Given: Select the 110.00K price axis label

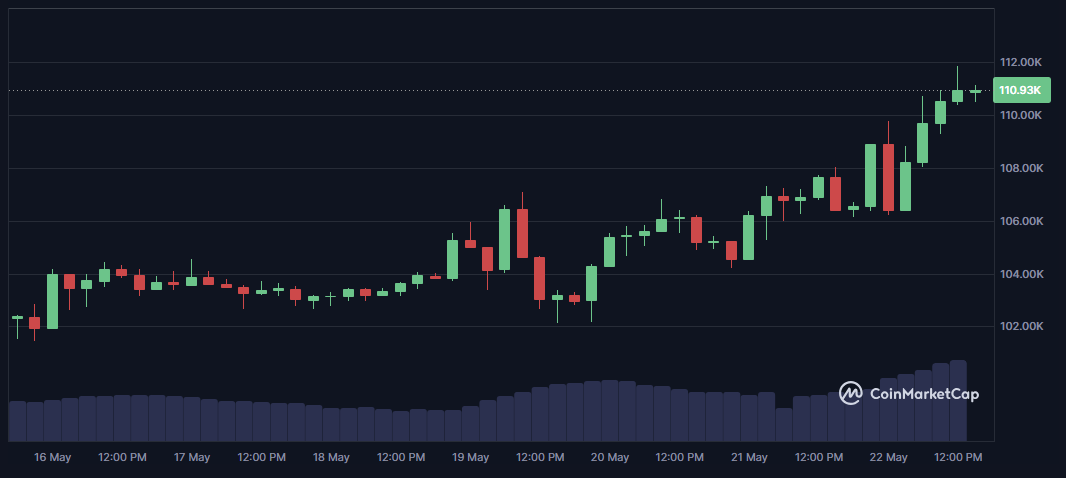Looking at the screenshot, I should [1020, 116].
